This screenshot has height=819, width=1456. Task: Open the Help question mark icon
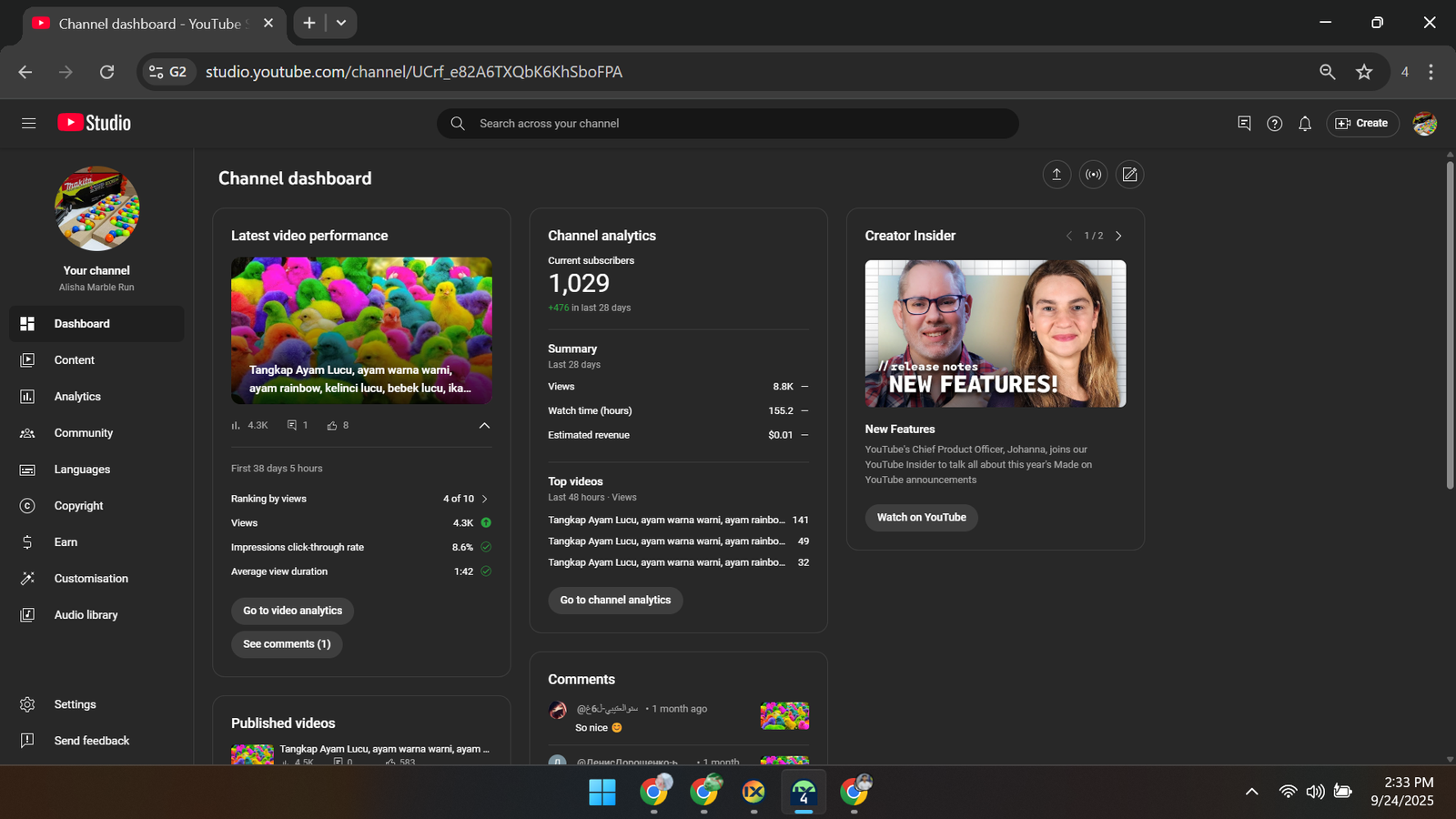pyautogui.click(x=1274, y=124)
